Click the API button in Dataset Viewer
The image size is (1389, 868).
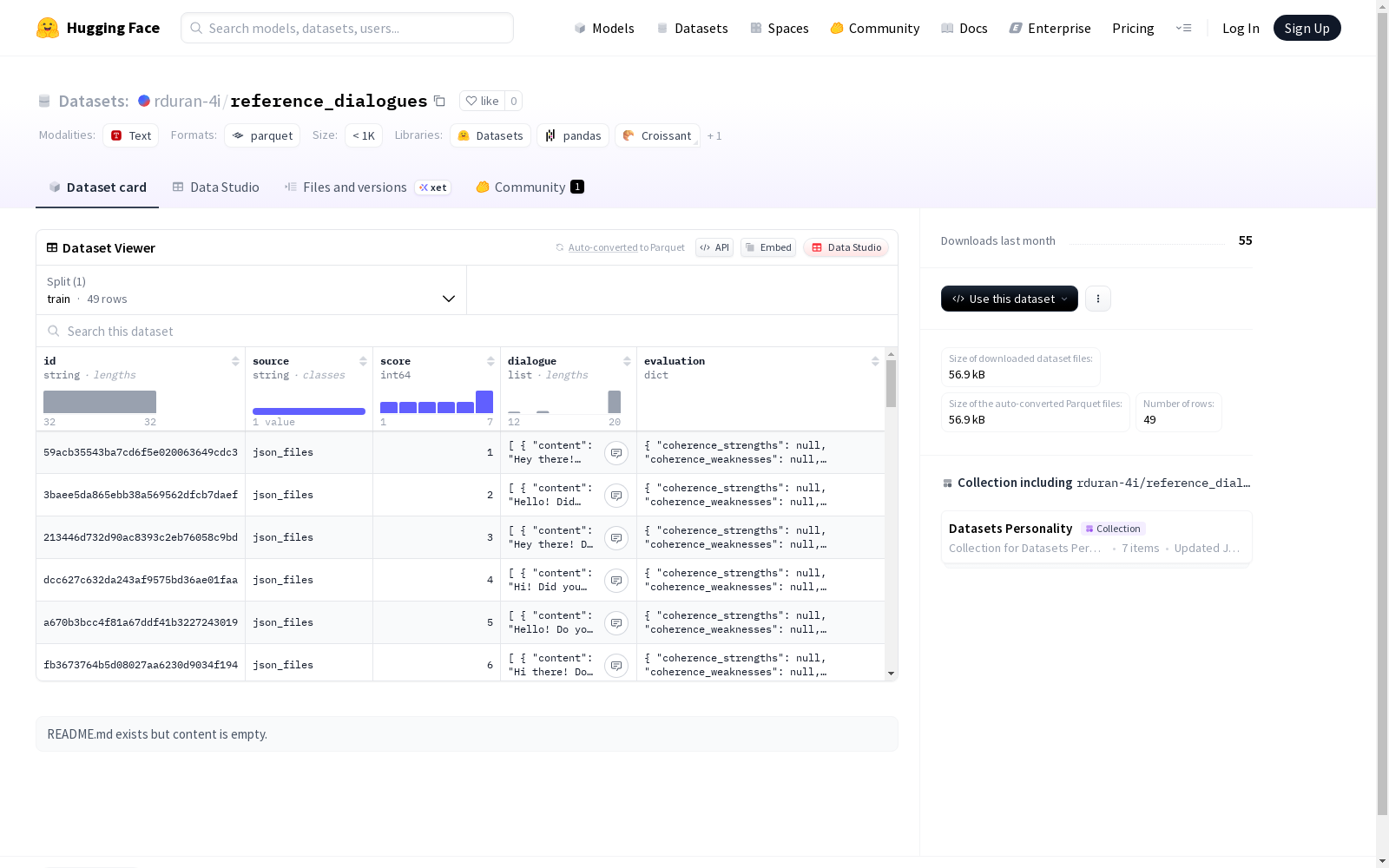pyautogui.click(x=714, y=247)
